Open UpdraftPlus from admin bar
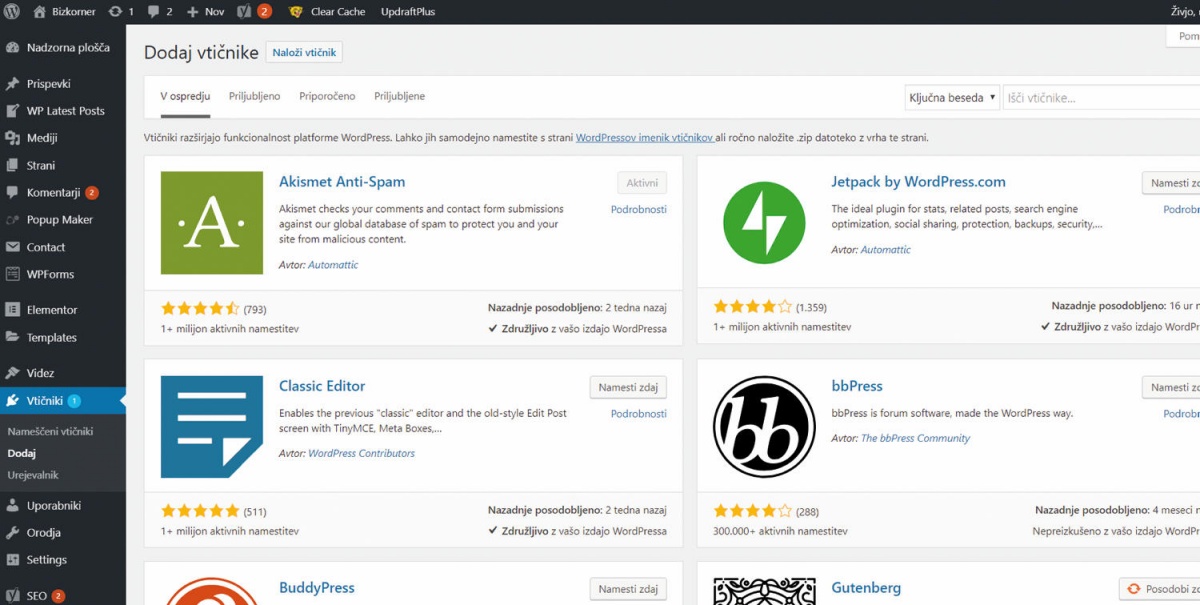1200x605 pixels. pos(408,12)
